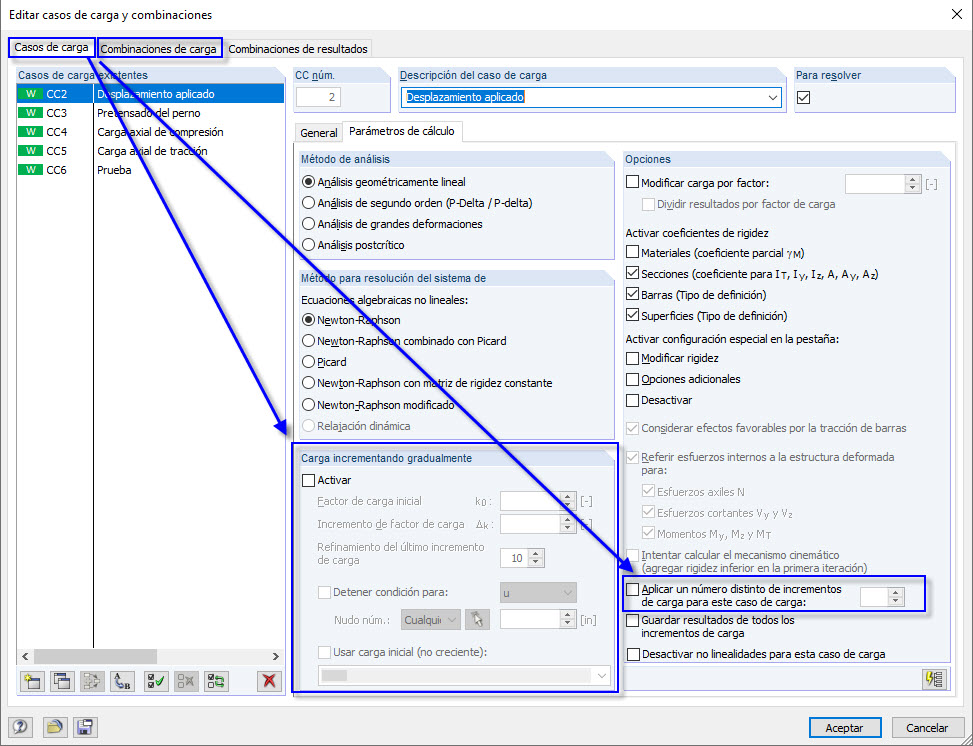Adjust the load increments count spinner
The width and height of the screenshot is (973, 746).
tap(895, 596)
